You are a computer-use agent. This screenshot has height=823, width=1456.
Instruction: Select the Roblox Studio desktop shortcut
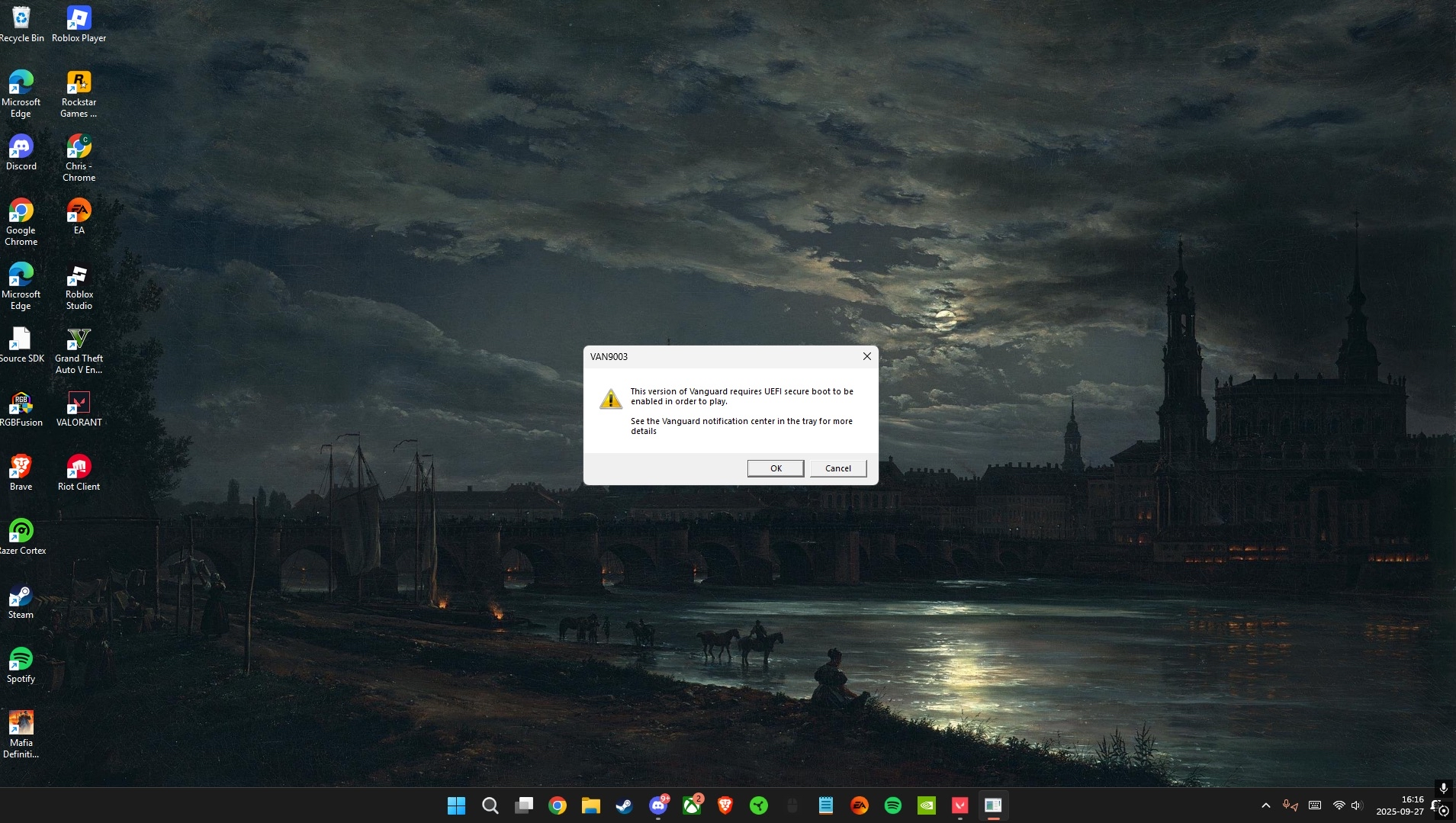(x=79, y=287)
